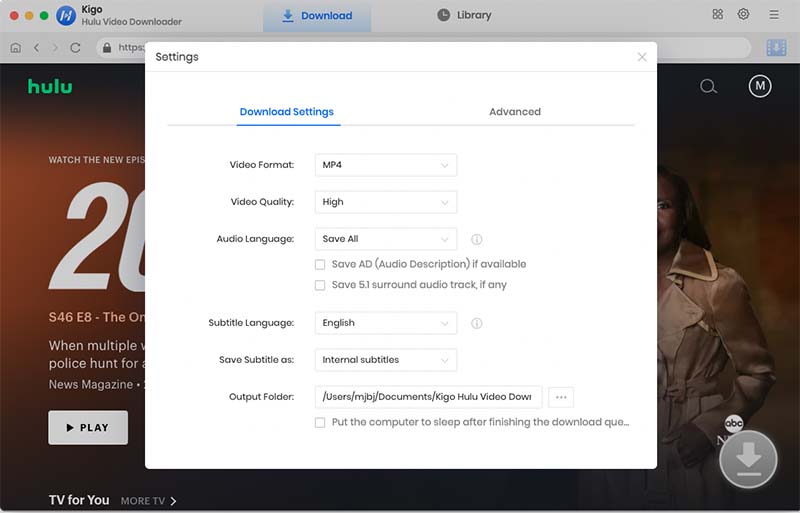Open the hamburger menu icon

coord(774,15)
